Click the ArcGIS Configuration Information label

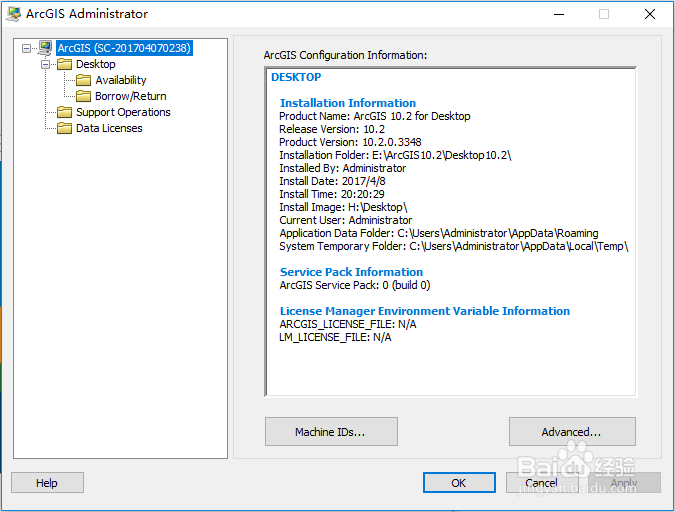345,55
